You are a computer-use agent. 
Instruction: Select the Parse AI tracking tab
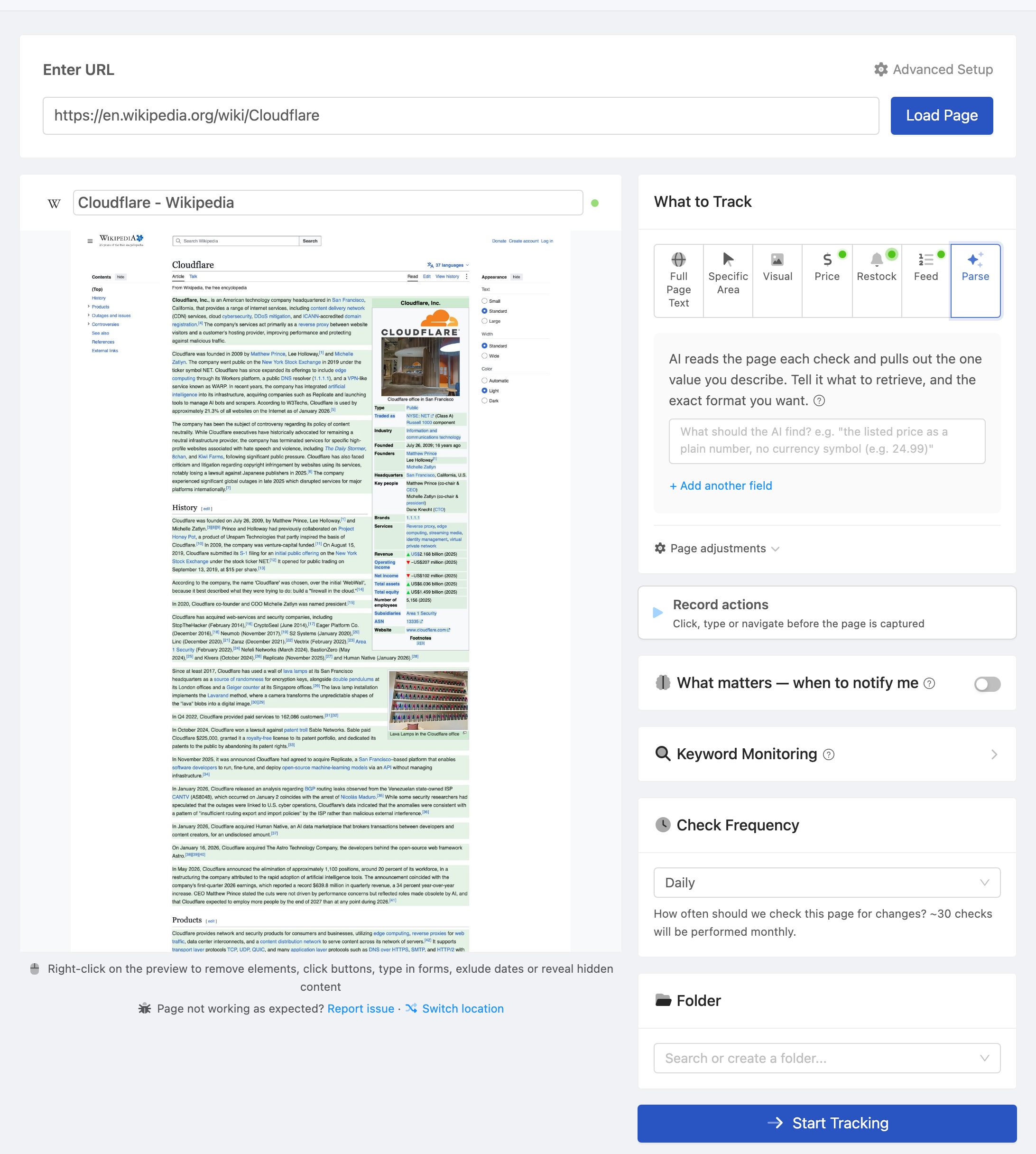pyautogui.click(x=976, y=281)
